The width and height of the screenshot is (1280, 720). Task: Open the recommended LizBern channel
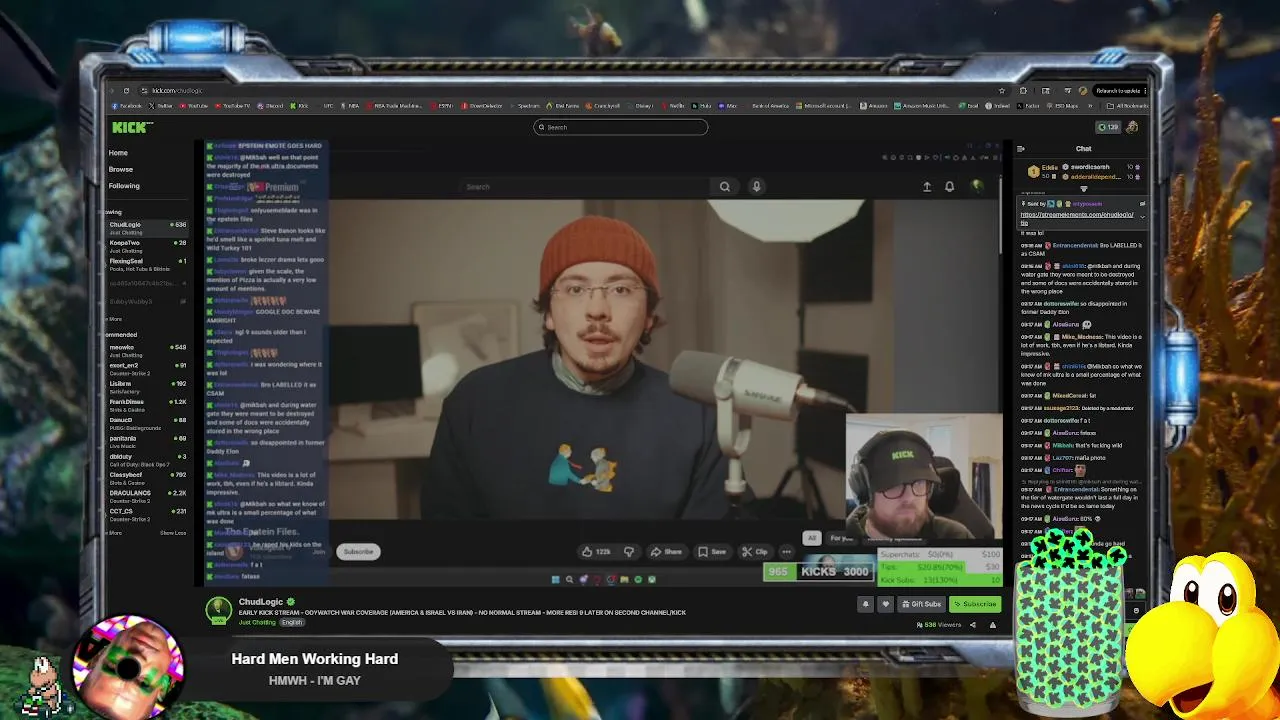[147, 386]
